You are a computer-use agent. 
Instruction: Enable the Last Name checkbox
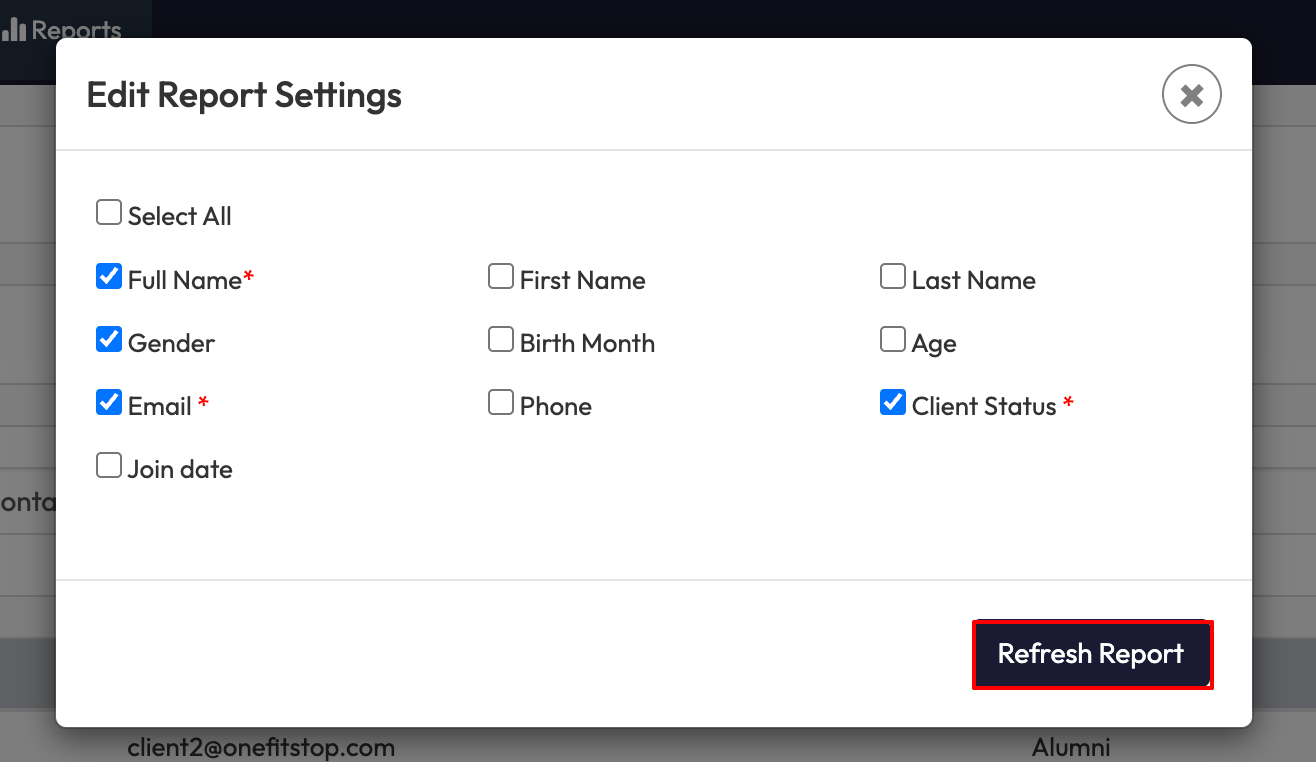pyautogui.click(x=893, y=277)
